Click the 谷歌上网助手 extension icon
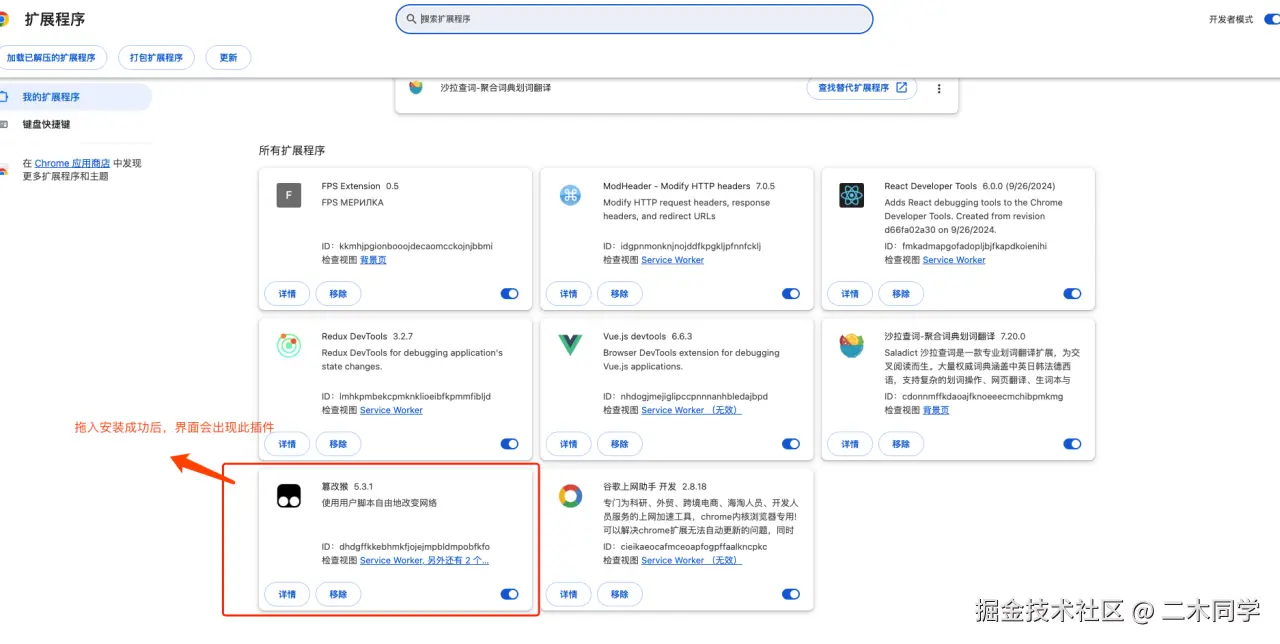 (570, 496)
